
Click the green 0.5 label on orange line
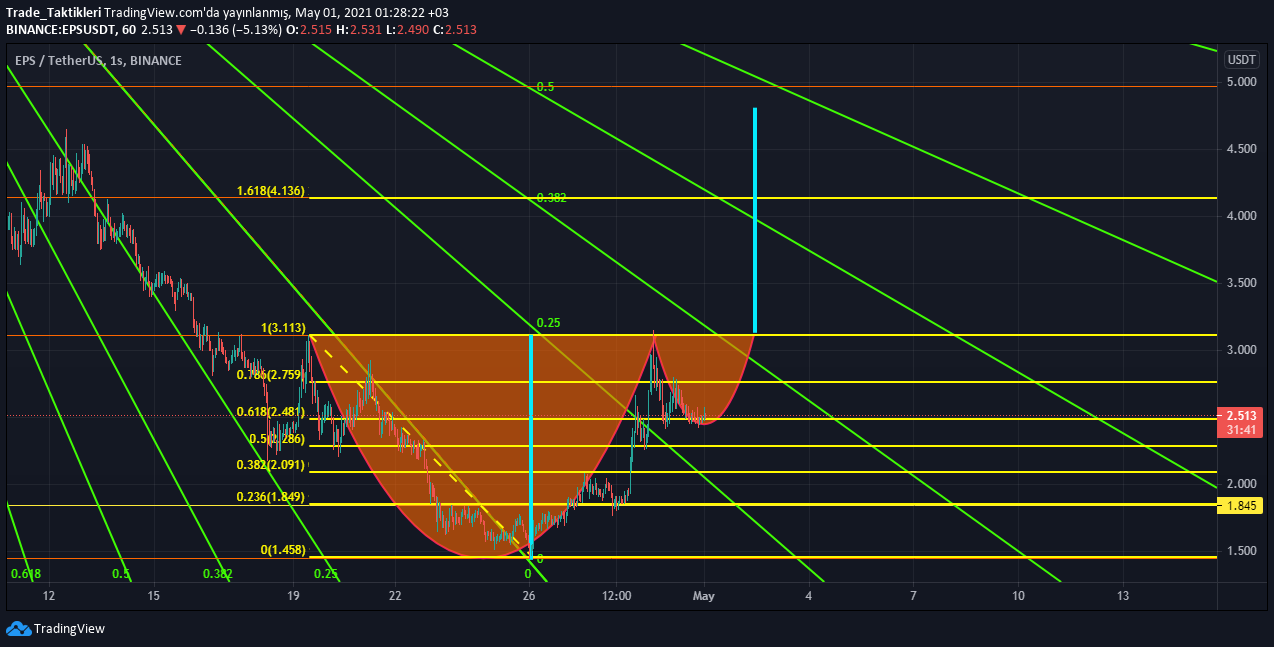pyautogui.click(x=545, y=87)
